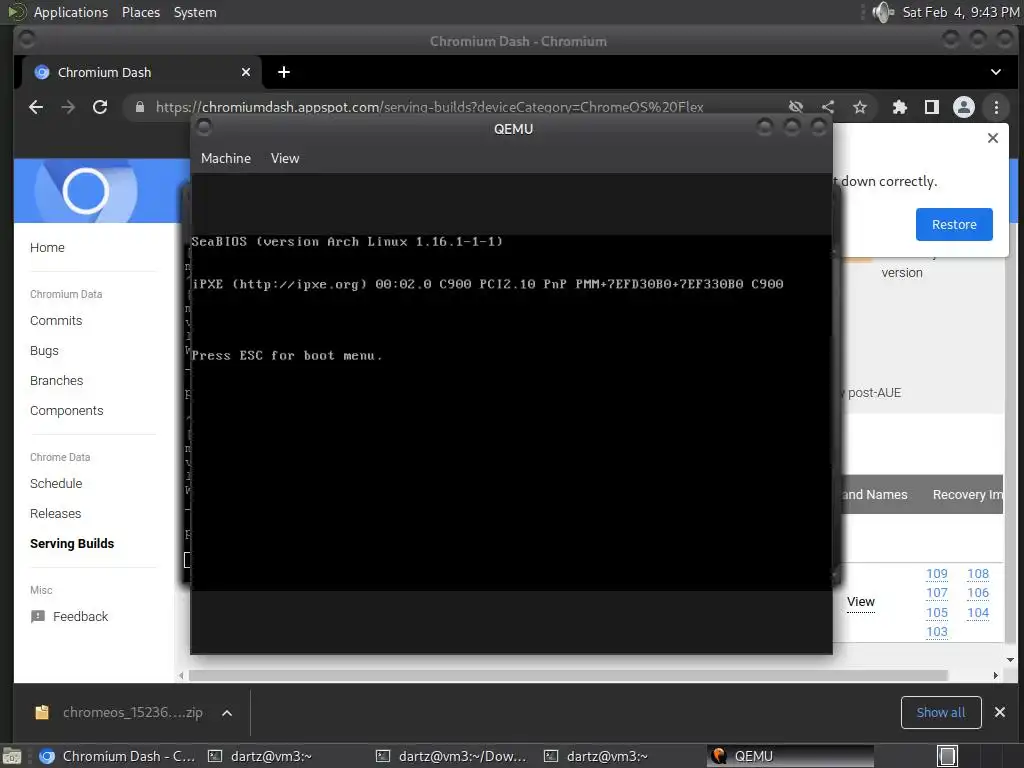Close the downloads bar

point(999,712)
